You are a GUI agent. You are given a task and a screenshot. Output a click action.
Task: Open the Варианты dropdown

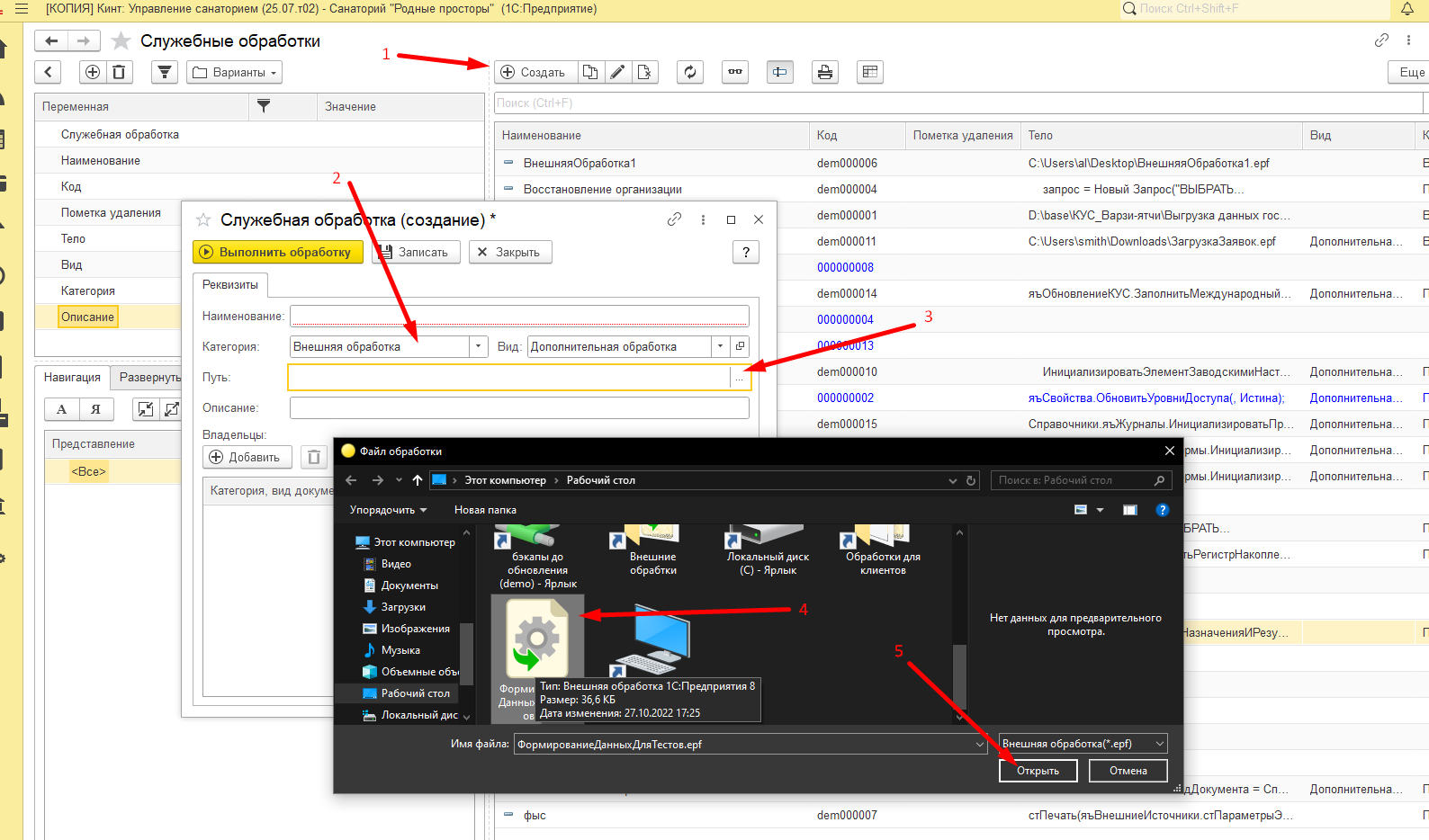coord(235,72)
